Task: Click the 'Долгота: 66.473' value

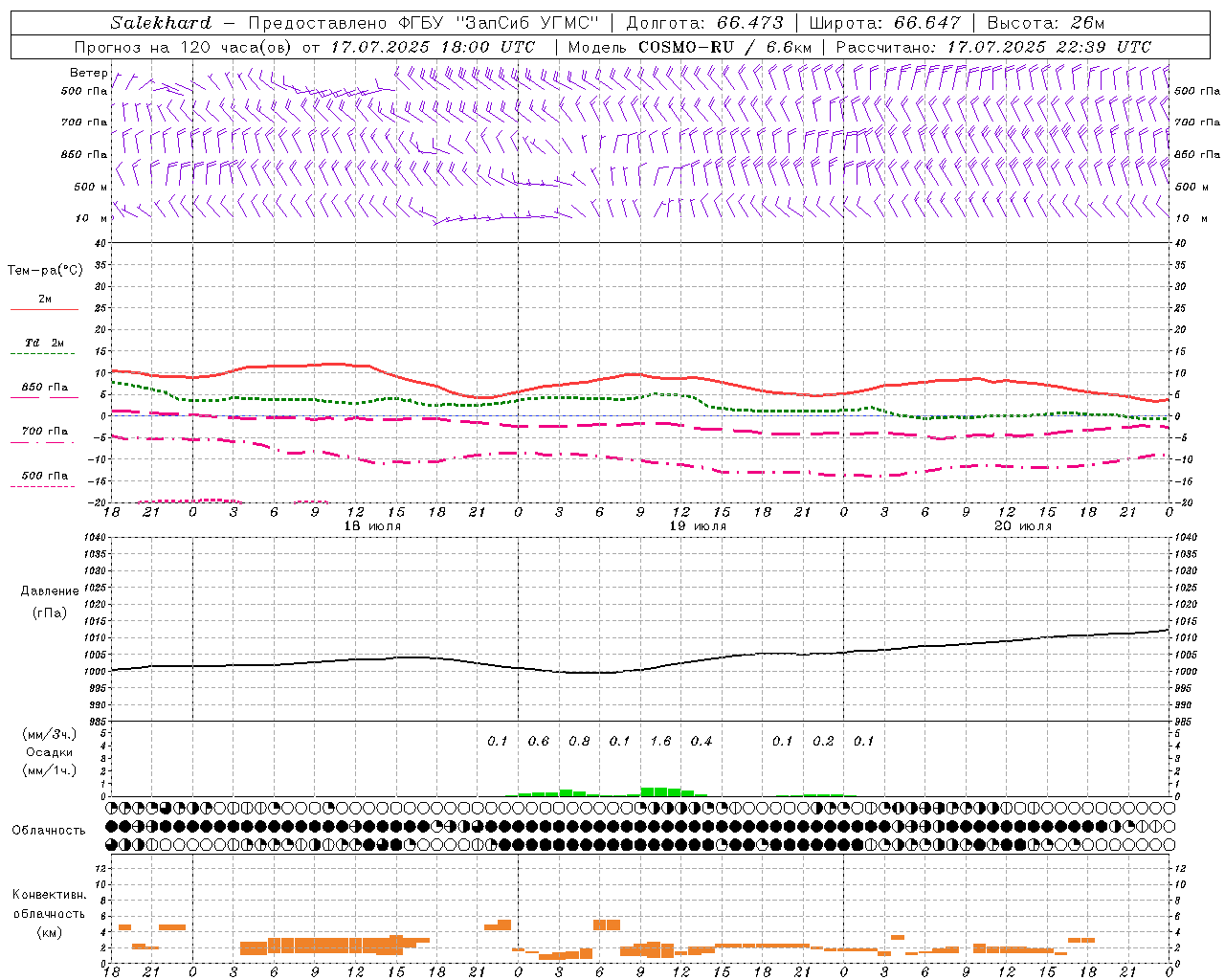Action: 704,23
